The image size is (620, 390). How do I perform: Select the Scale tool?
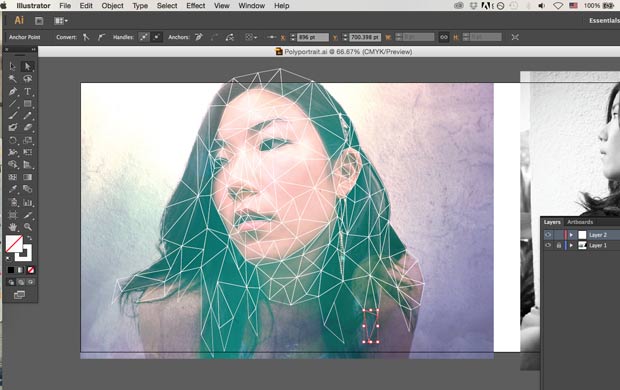click(27, 140)
